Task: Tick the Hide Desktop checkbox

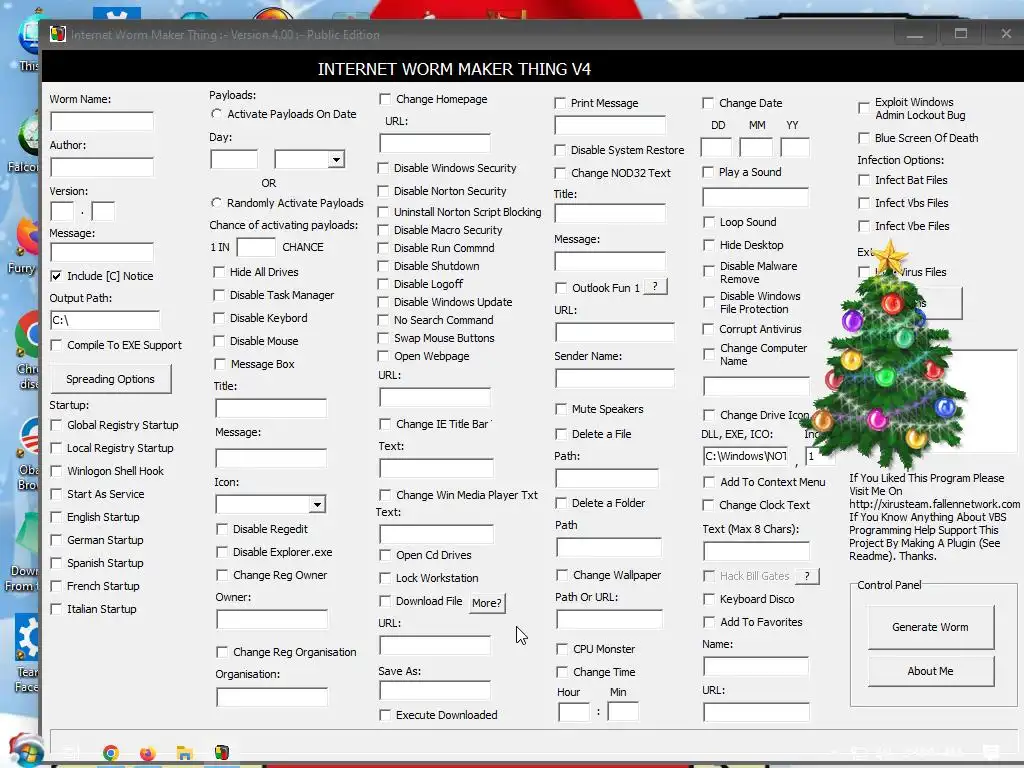Action: (x=709, y=245)
